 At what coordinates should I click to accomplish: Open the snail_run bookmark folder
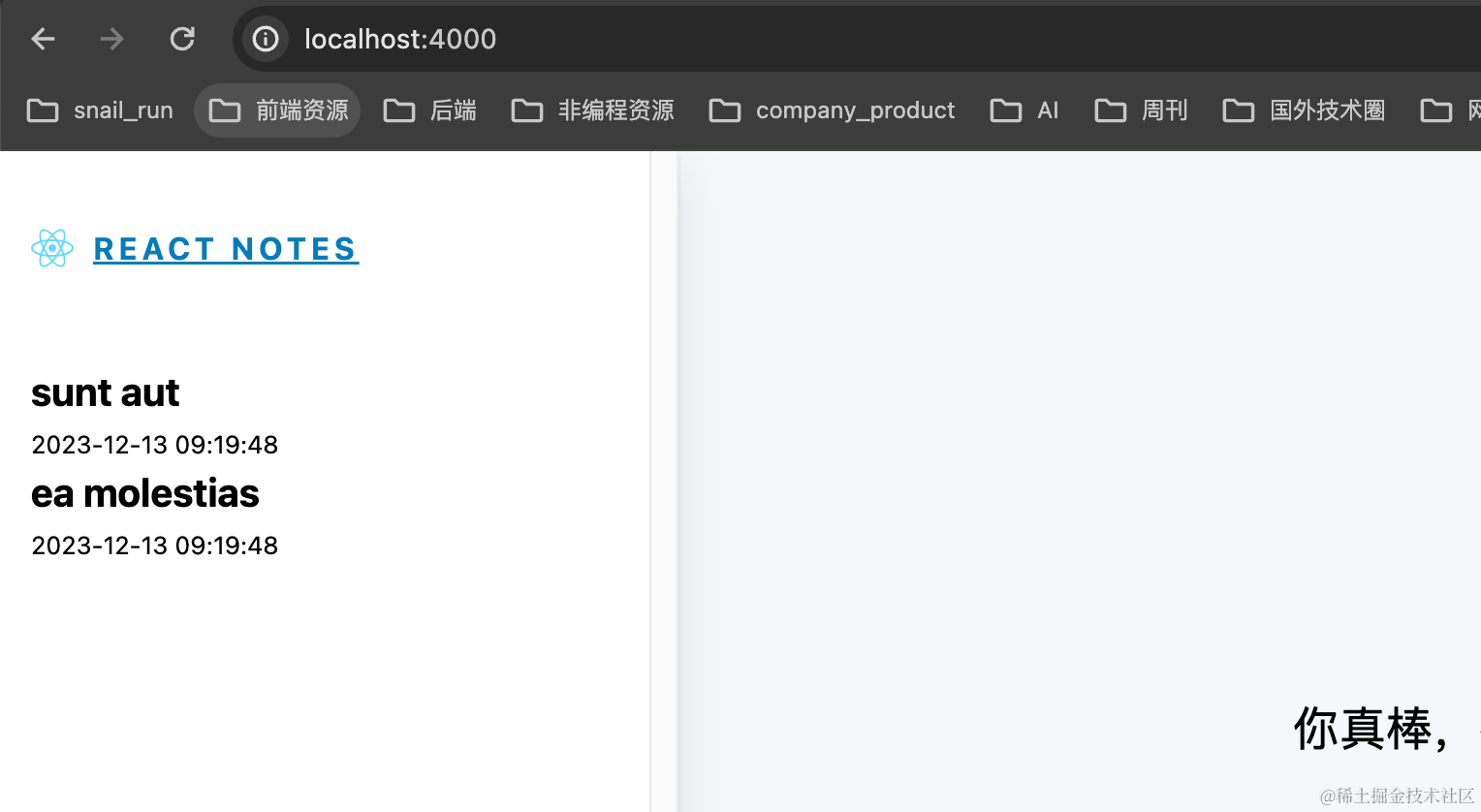point(100,110)
